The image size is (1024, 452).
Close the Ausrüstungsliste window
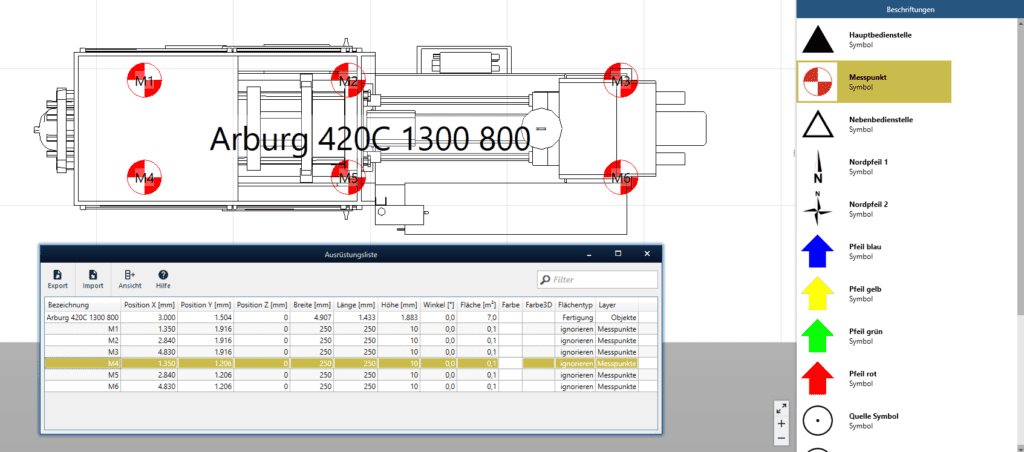(647, 253)
